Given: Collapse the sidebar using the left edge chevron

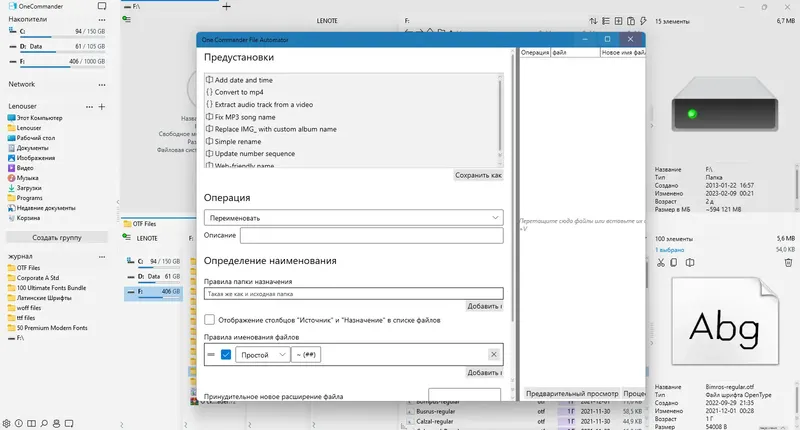Looking at the screenshot, I should [x=118, y=203].
